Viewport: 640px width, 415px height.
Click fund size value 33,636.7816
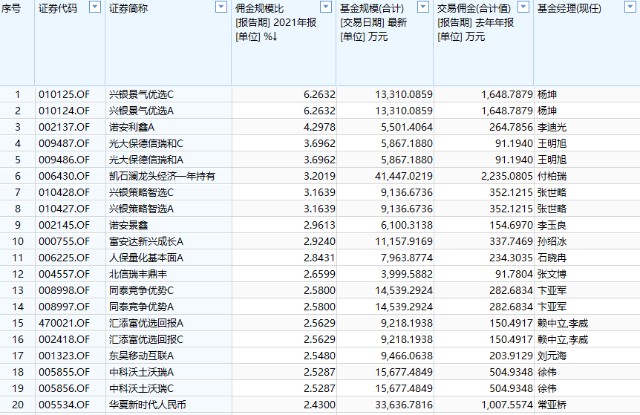[403, 404]
